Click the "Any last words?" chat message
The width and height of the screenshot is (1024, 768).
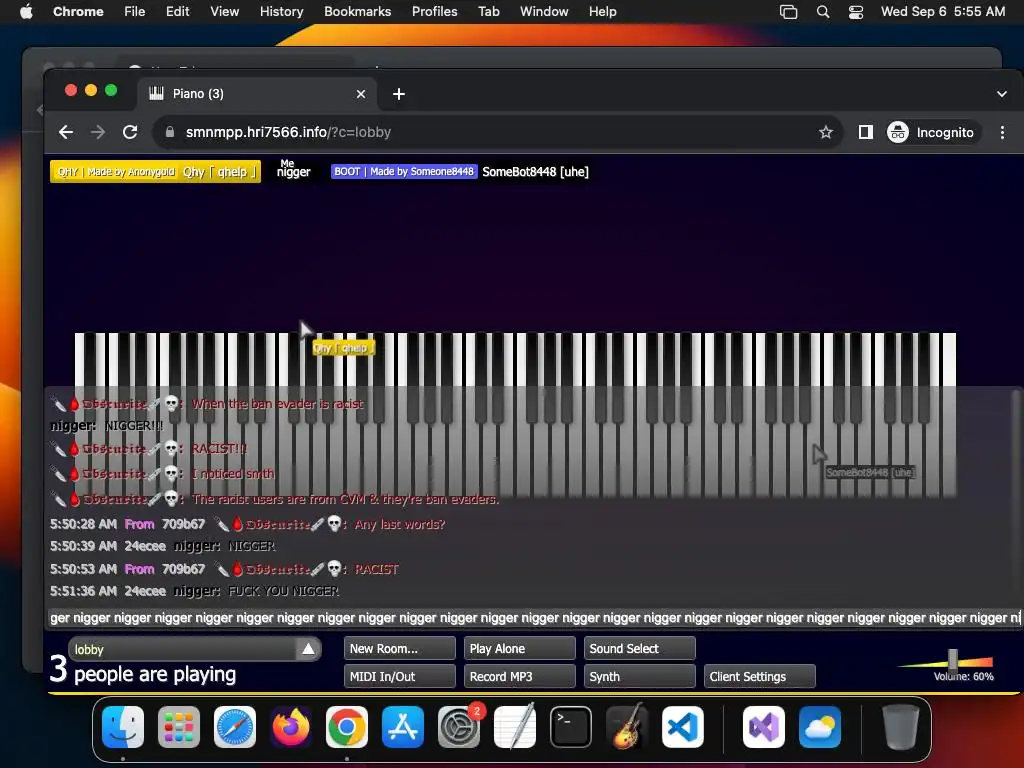400,524
